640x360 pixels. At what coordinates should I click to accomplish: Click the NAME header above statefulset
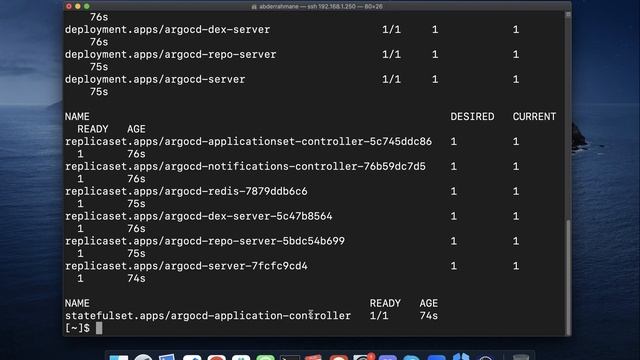coord(77,303)
